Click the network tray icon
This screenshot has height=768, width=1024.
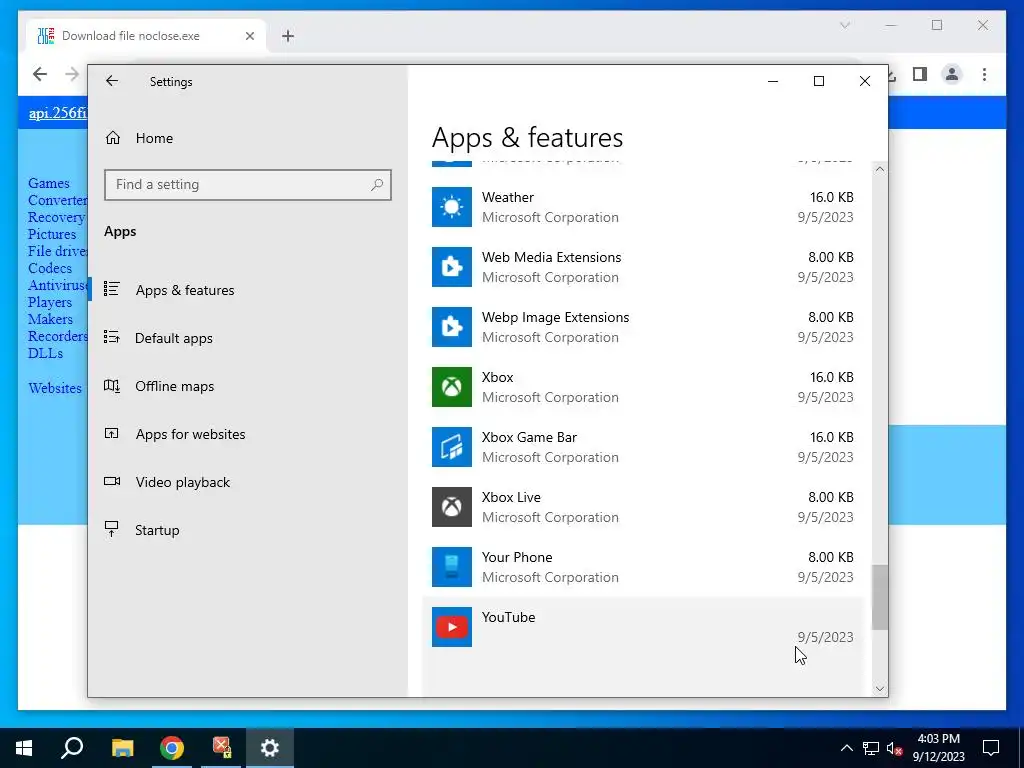[871, 748]
